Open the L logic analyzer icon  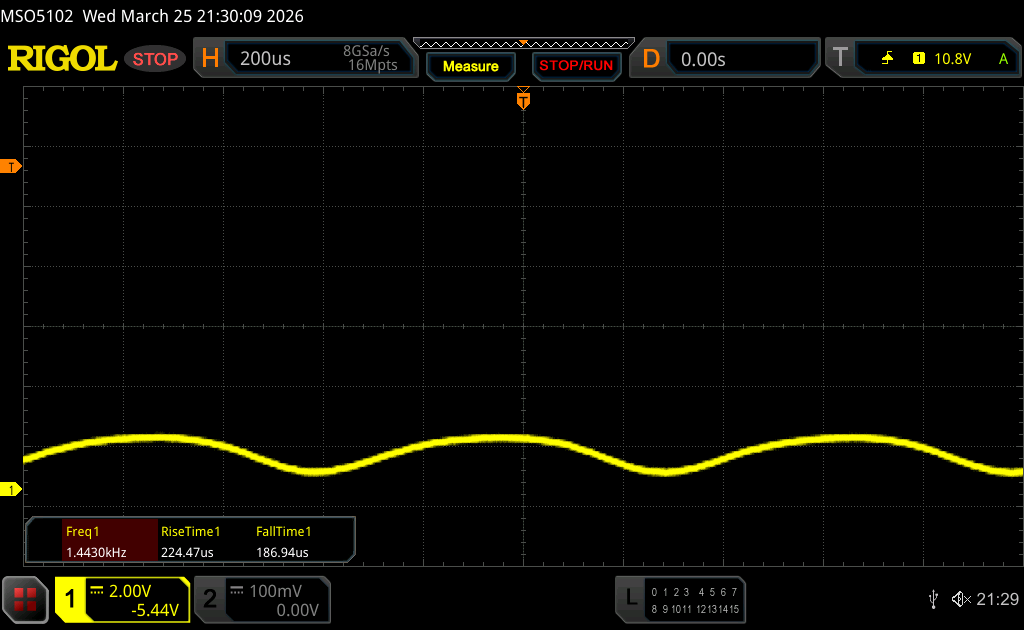coord(631,598)
